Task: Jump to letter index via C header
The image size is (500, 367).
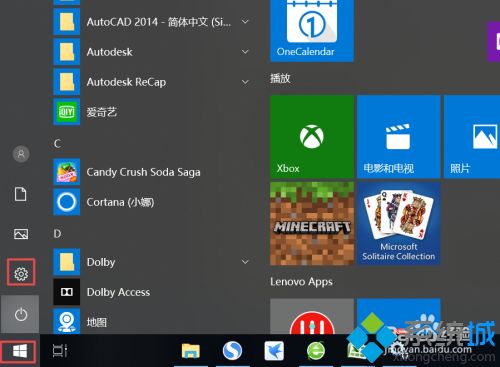Action: coord(57,144)
